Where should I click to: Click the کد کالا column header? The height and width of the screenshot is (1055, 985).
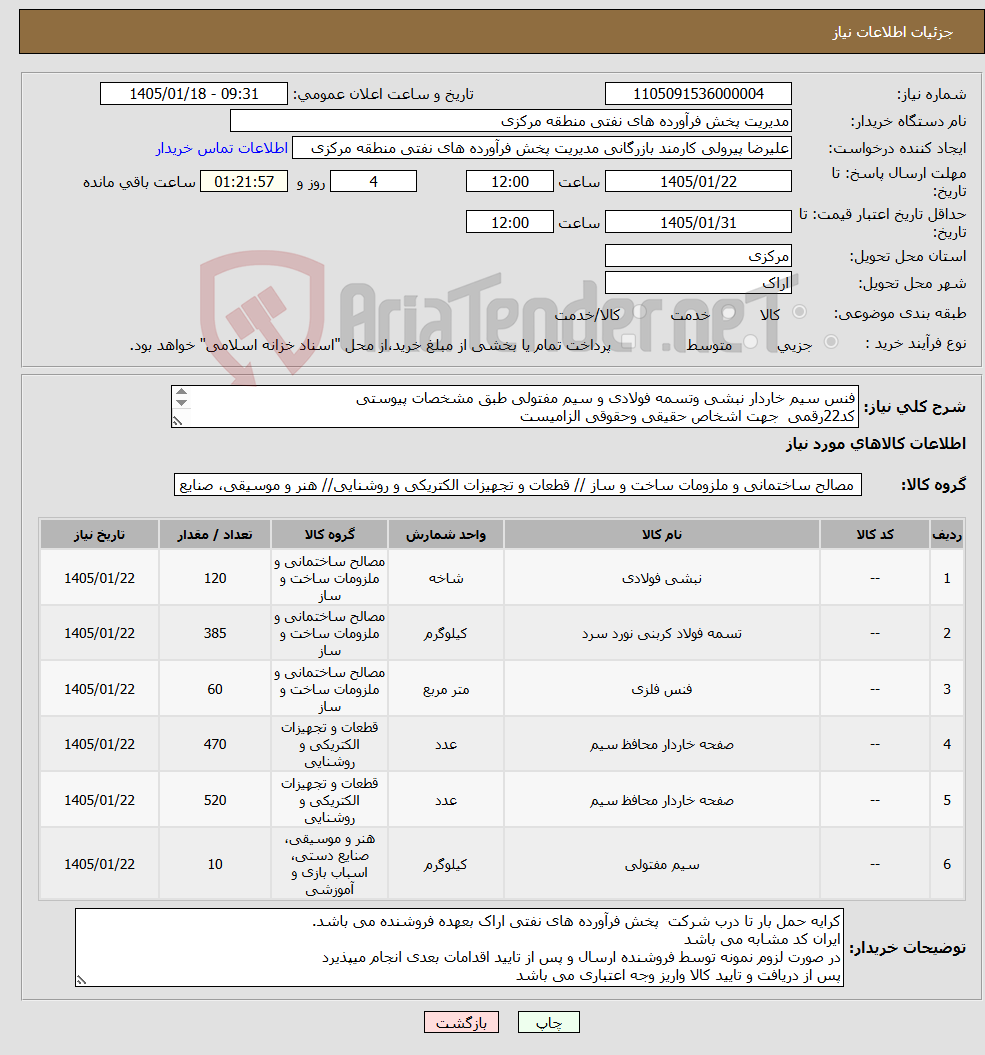pos(875,534)
